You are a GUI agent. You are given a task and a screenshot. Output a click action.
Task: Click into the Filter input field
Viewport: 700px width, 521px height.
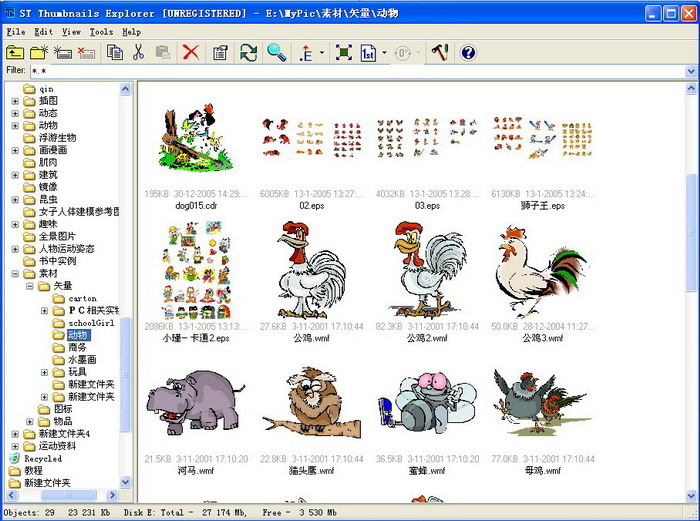357,71
